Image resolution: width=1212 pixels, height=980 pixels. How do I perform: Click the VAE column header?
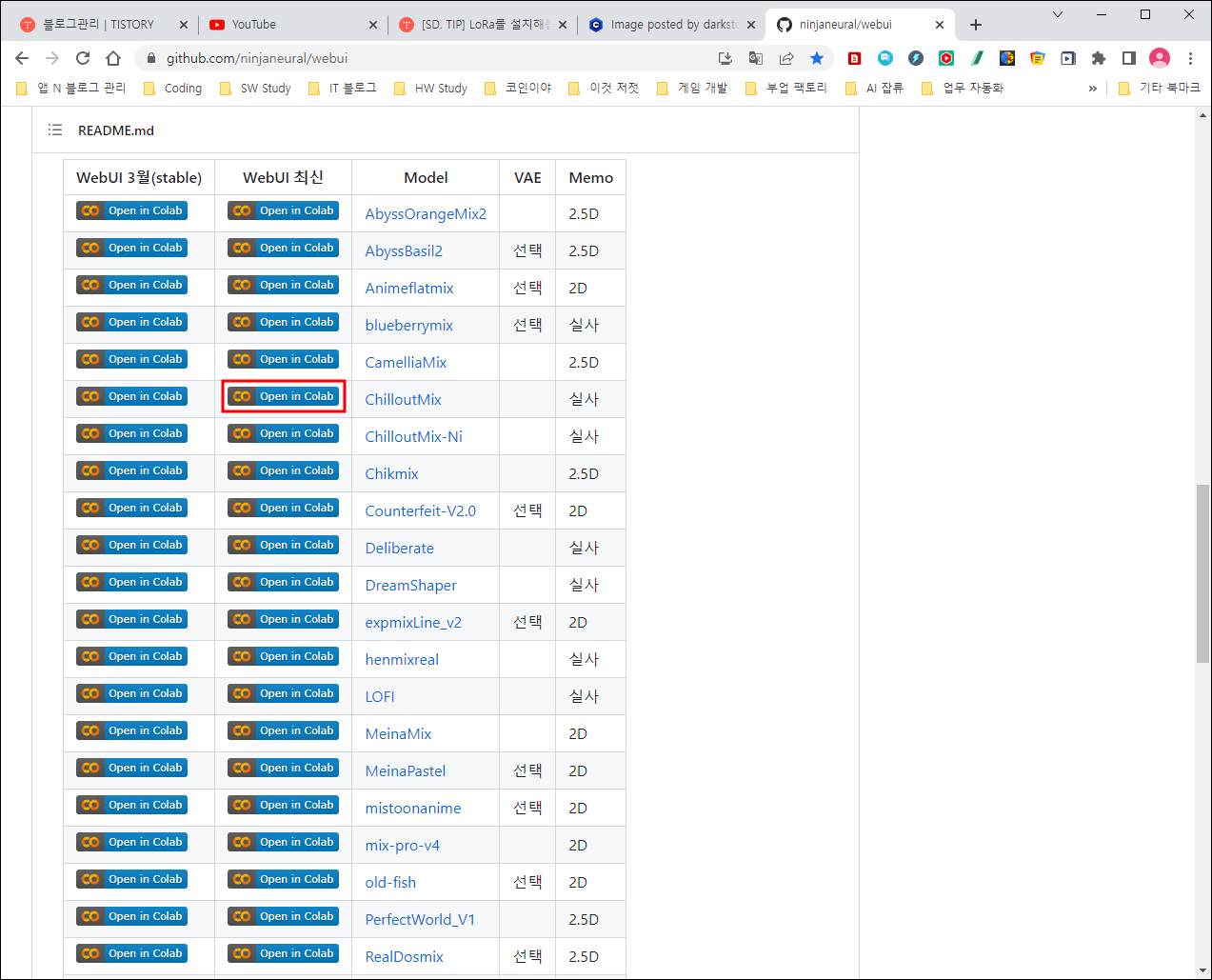(527, 178)
